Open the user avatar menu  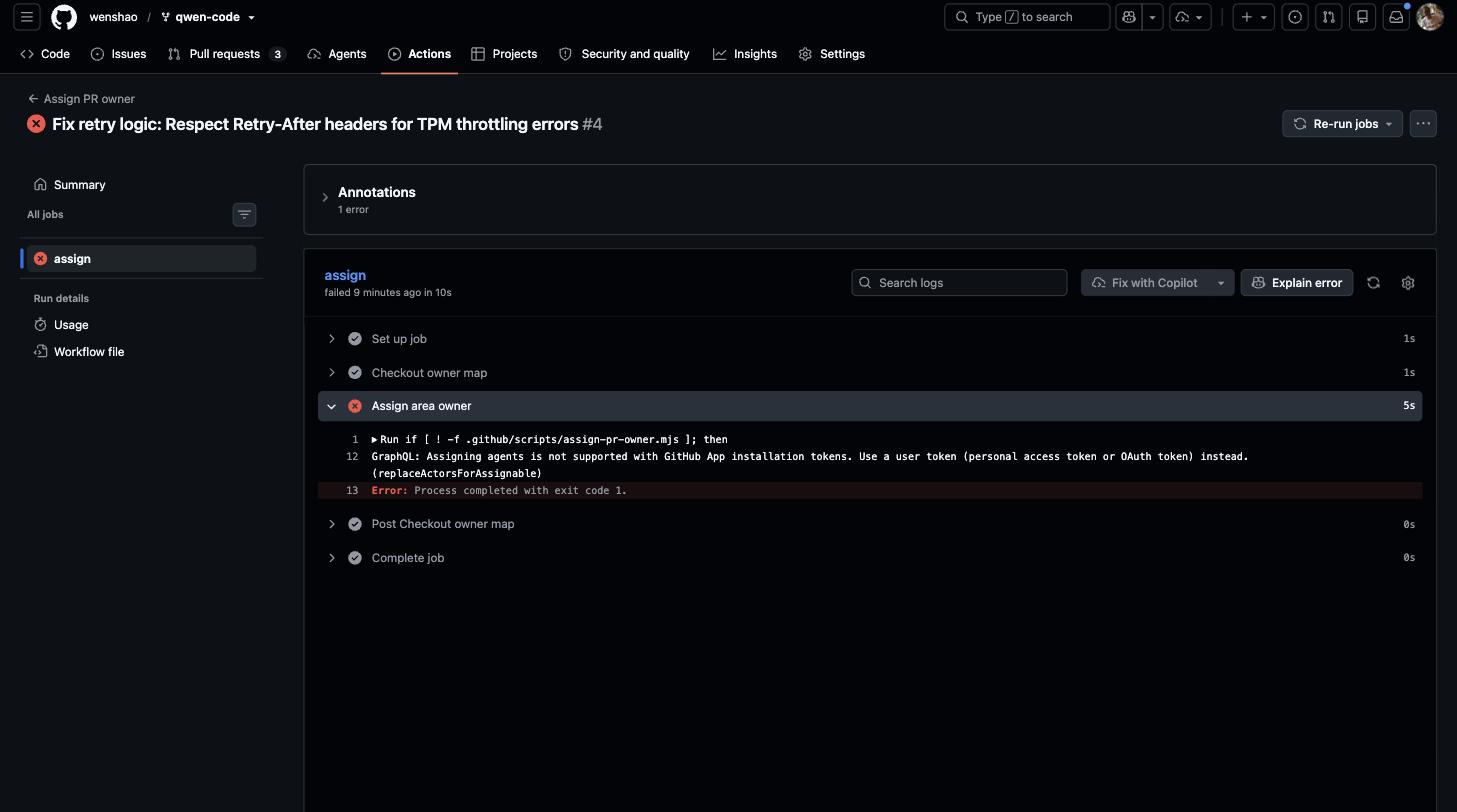click(x=1430, y=17)
